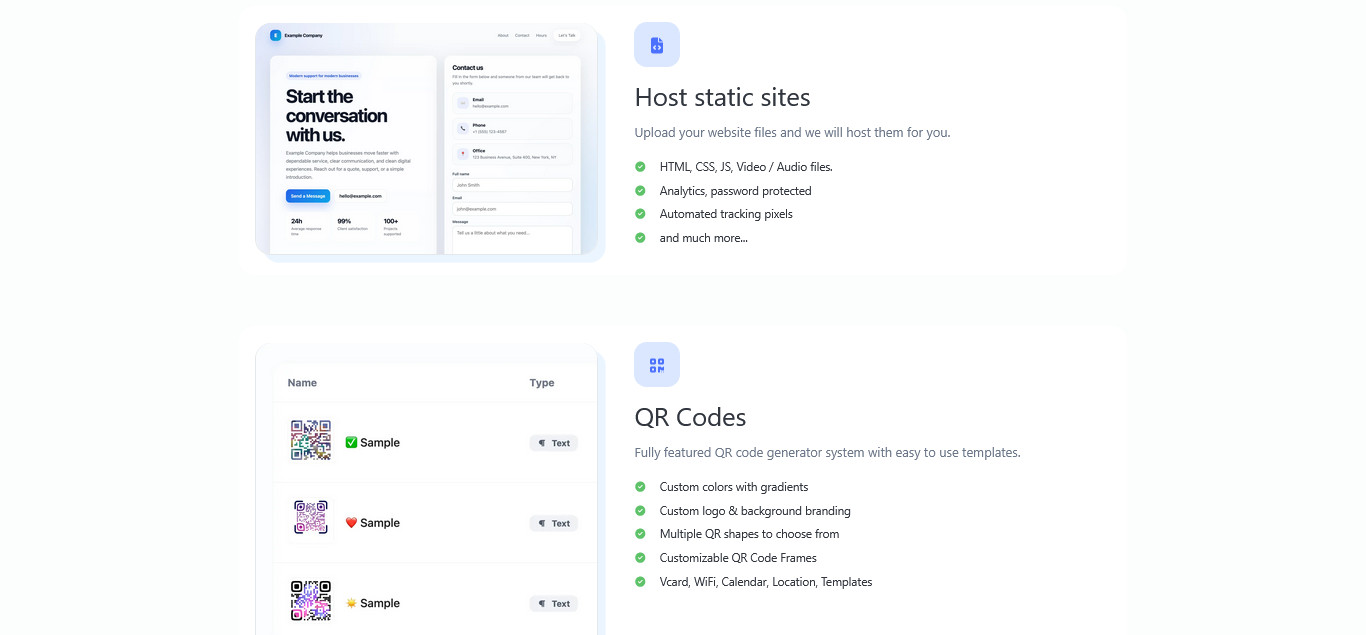Click the check icon beside and much more
1366x635 pixels.
[x=640, y=238]
